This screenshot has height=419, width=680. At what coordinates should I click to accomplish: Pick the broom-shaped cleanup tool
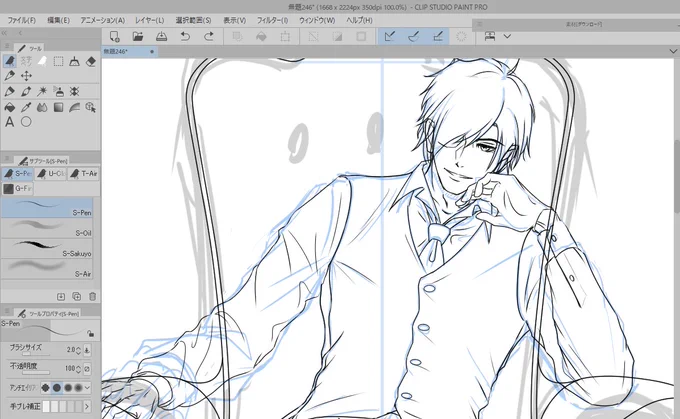click(75, 61)
